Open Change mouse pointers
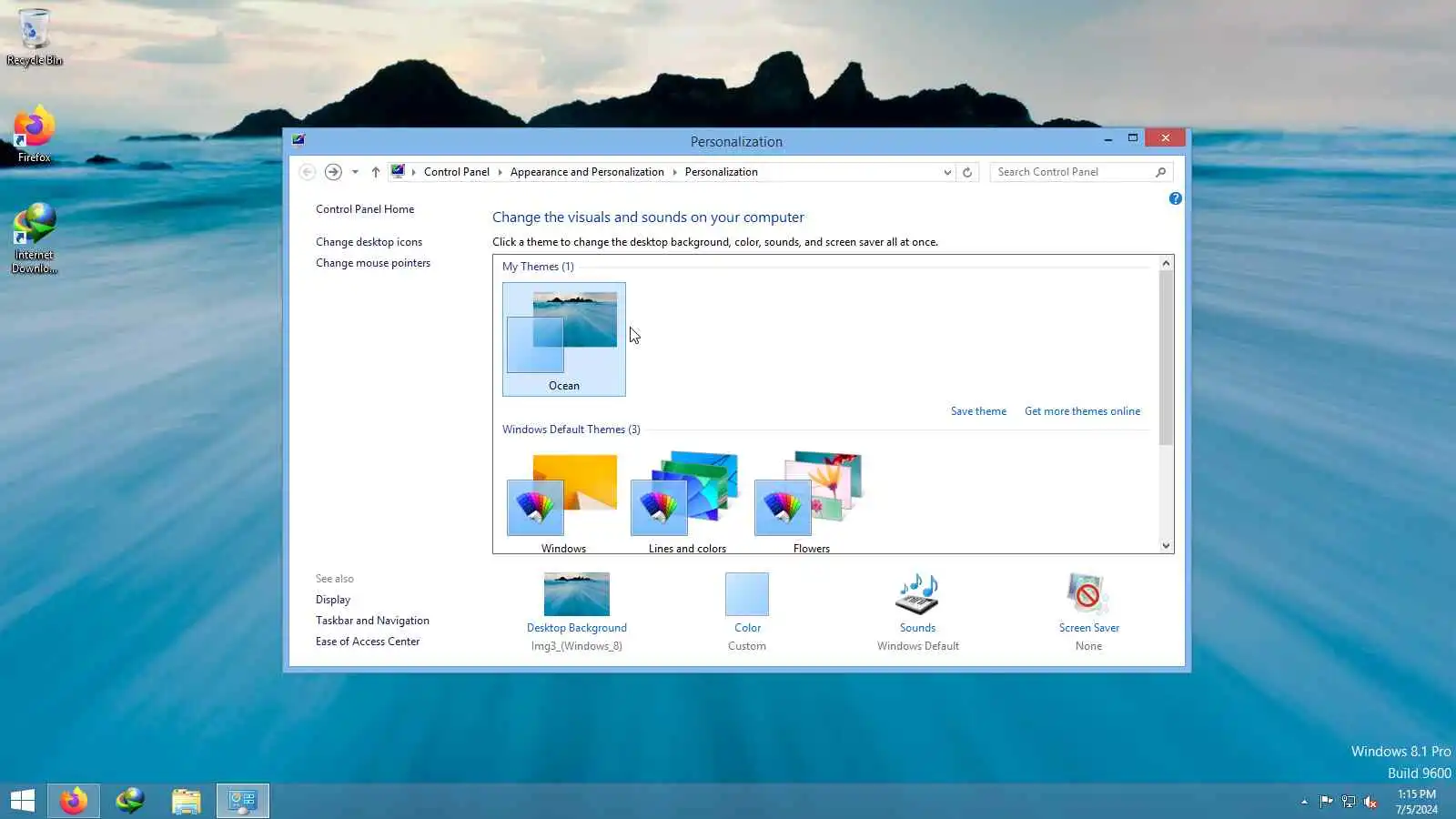The height and width of the screenshot is (819, 1456). tap(373, 263)
